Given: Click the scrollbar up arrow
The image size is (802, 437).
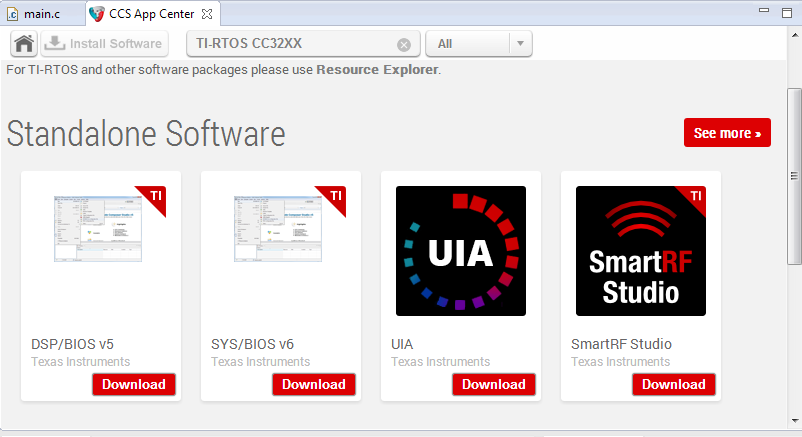Looking at the screenshot, I should (x=795, y=35).
